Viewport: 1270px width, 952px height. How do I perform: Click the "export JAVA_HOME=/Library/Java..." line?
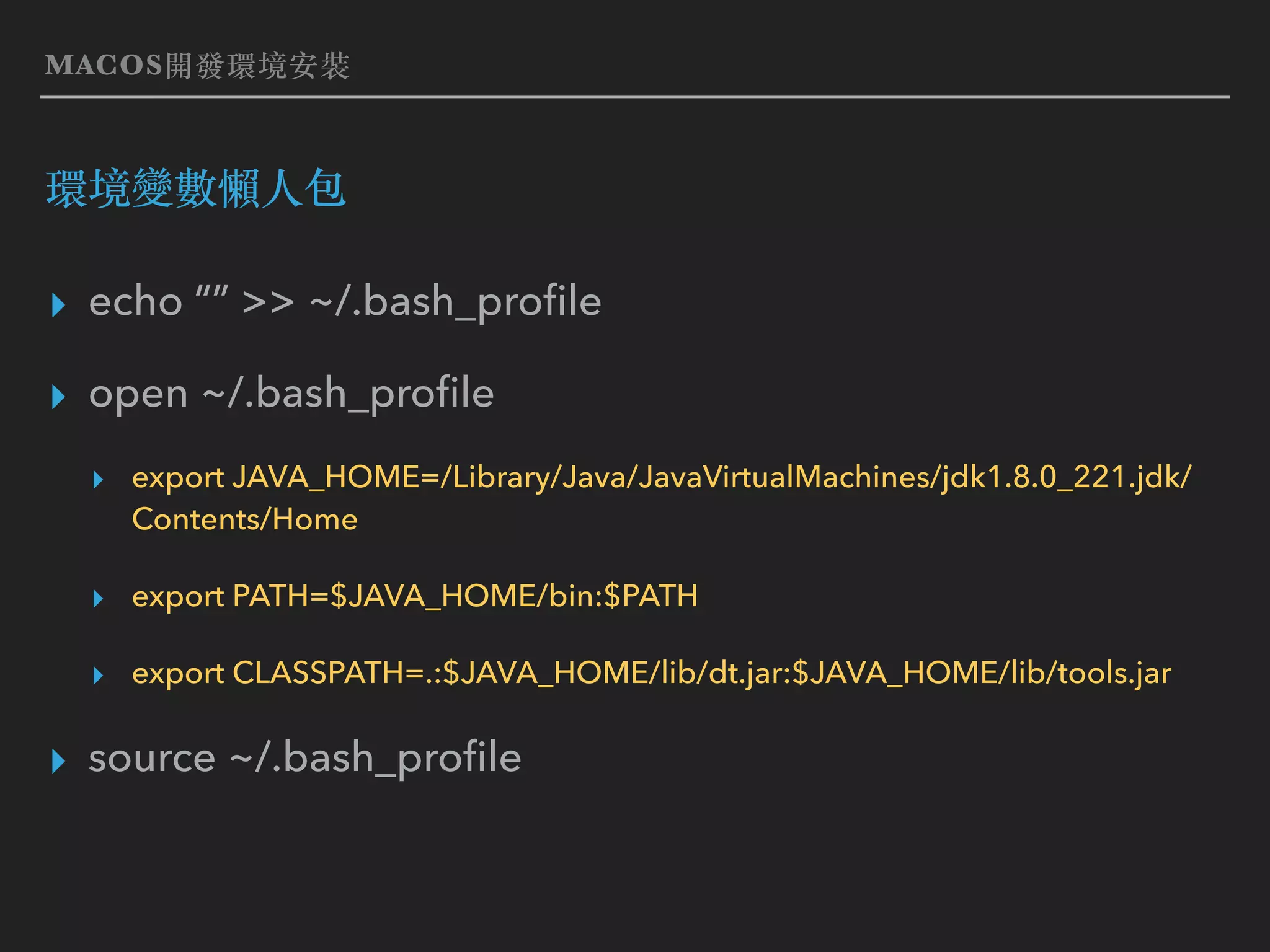point(662,478)
